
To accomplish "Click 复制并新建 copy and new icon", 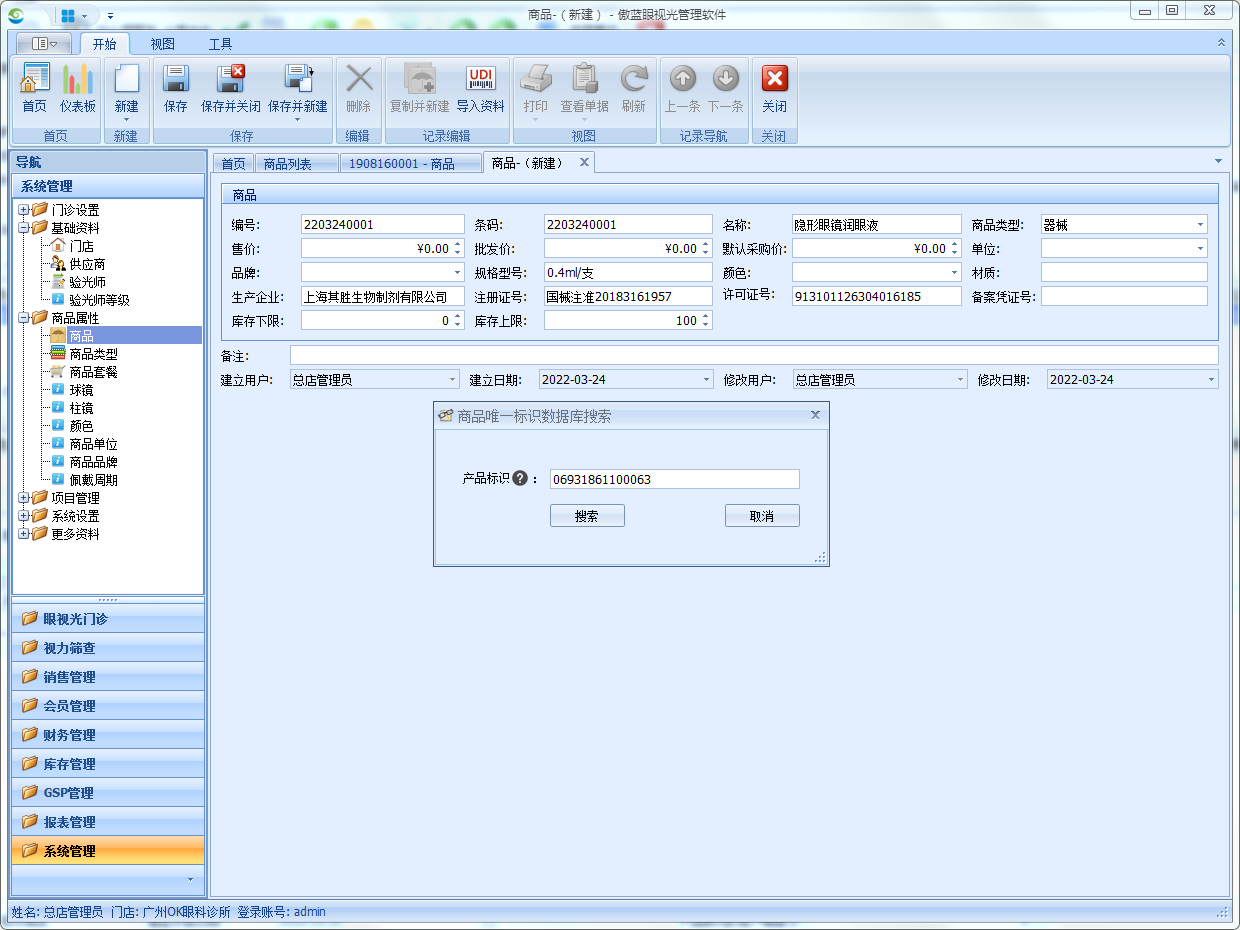I will point(419,79).
